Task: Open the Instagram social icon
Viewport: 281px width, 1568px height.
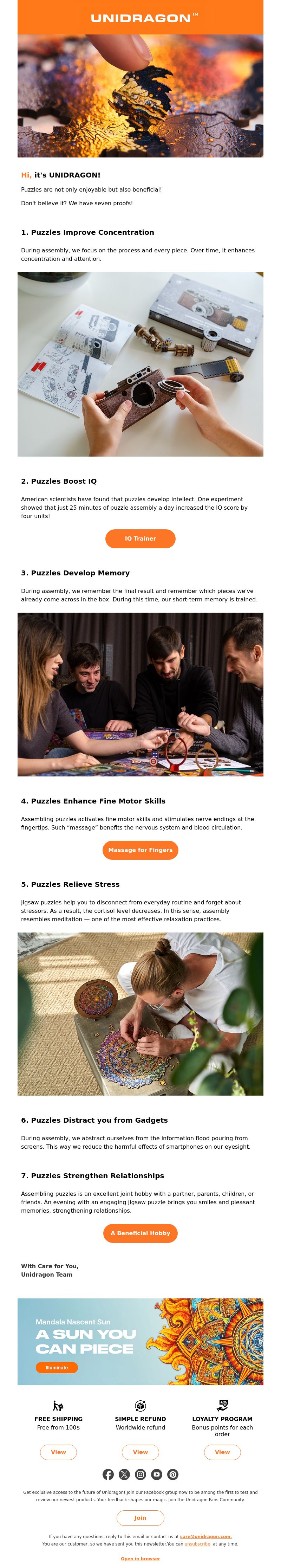Action: pos(140,1474)
